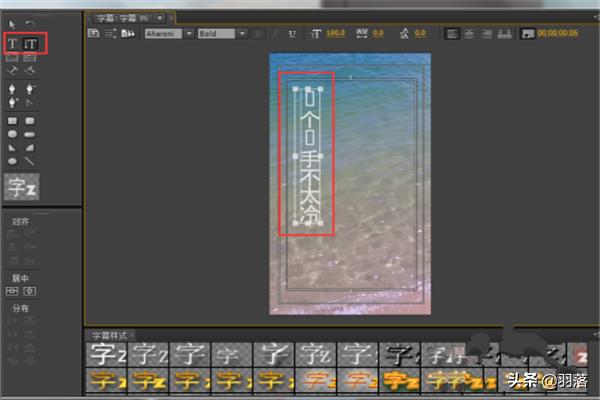Select the Rectangle shape tool
The image size is (600, 400).
pyautogui.click(x=12, y=121)
